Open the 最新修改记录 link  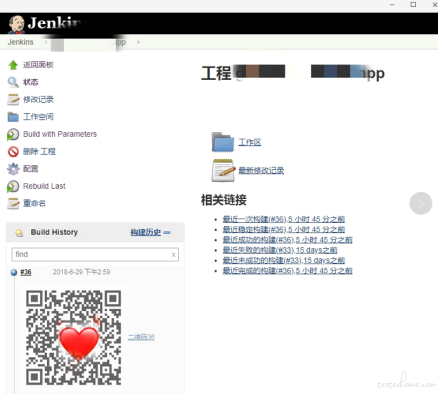click(261, 170)
